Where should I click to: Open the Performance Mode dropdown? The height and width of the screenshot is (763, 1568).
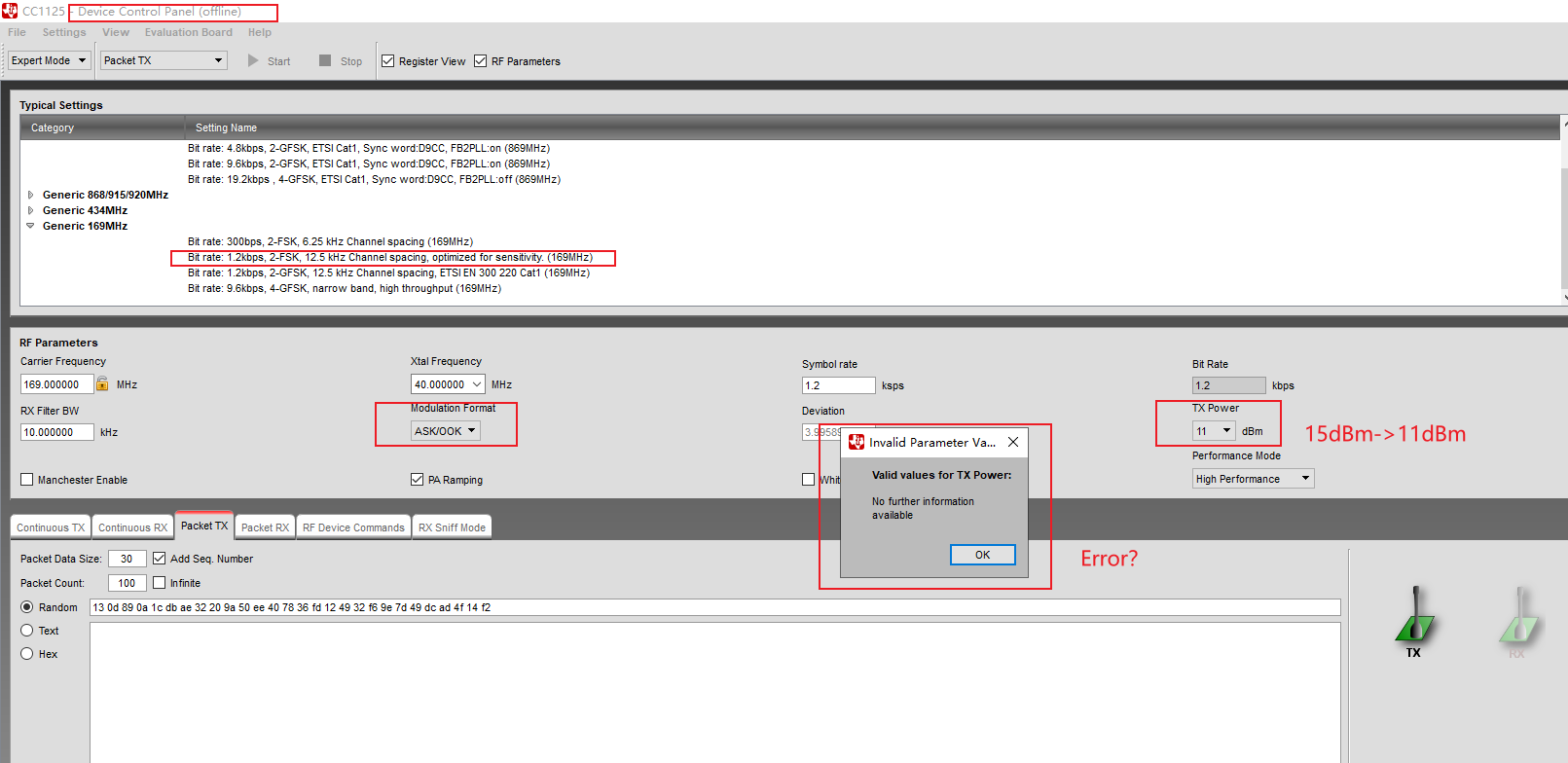[1254, 478]
